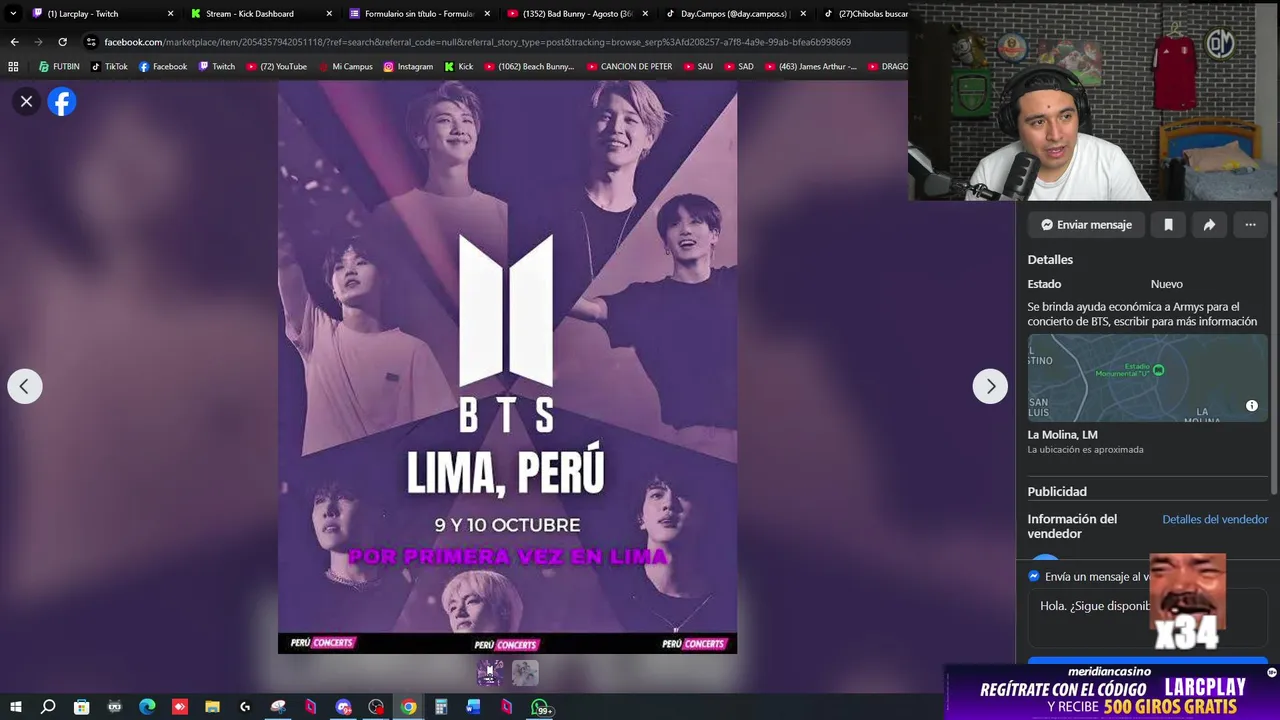Screen dimensions: 1280x720
Task: Open the Windows Start menu
Action: [x=17, y=707]
